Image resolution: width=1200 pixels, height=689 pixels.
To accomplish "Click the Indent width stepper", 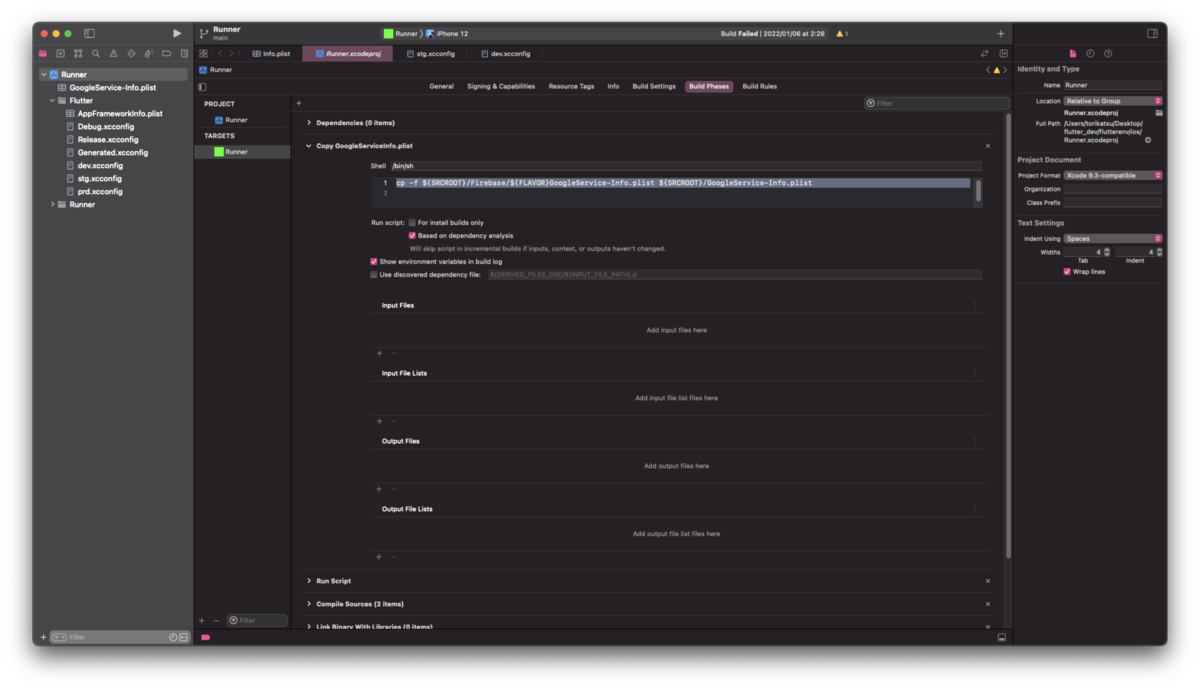I will point(1159,252).
